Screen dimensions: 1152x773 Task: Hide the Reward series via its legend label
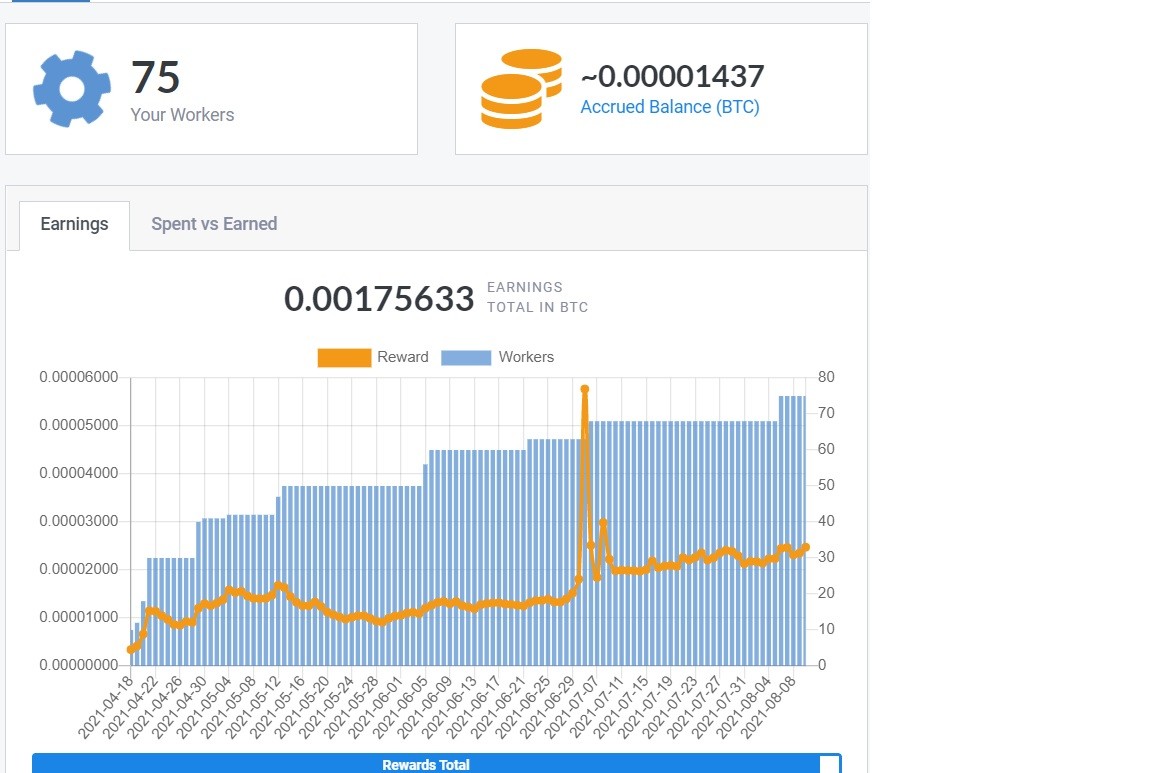pos(403,357)
